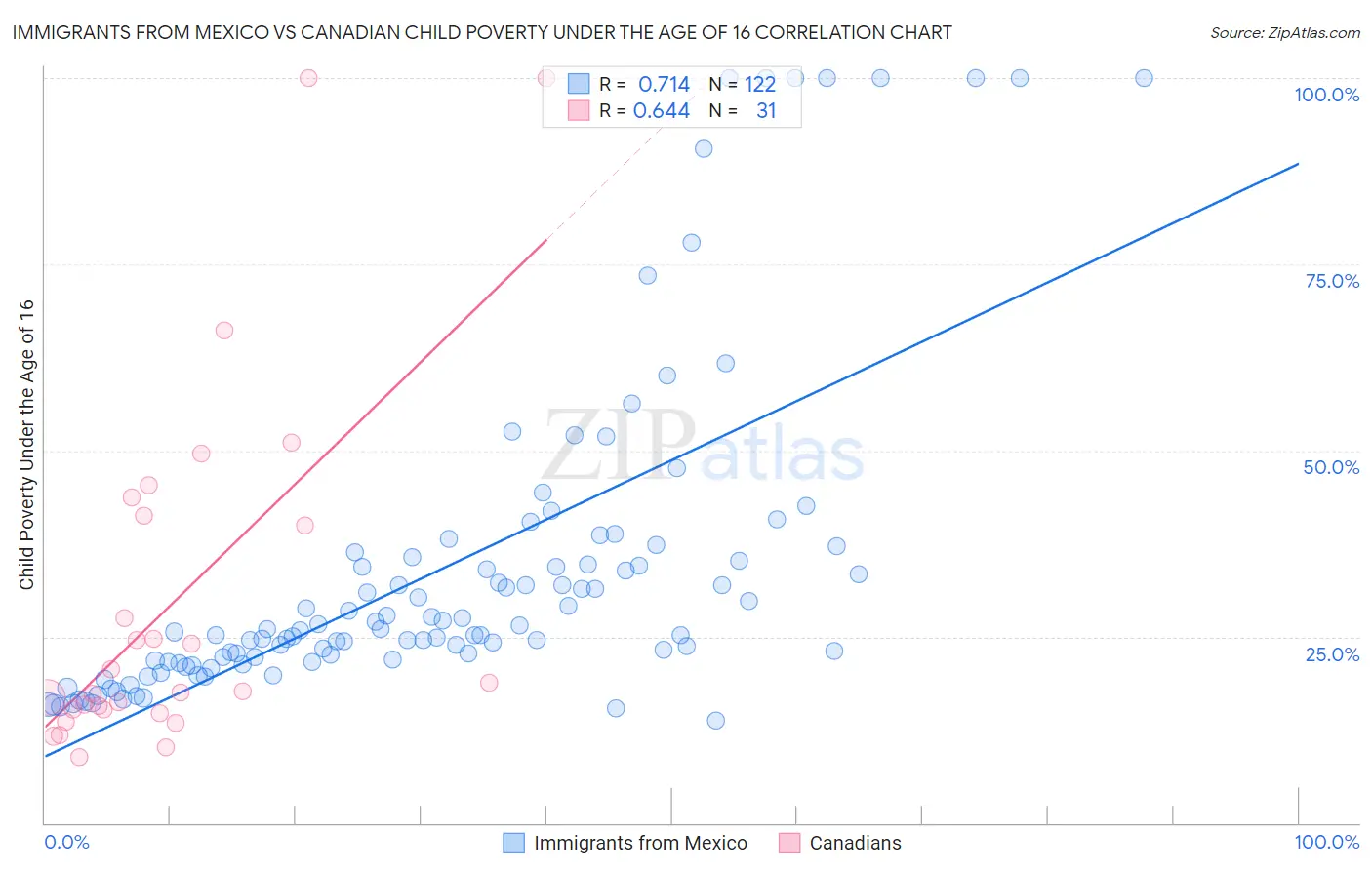Click the blue Immigrants from Mexico legend swatch
Image resolution: width=1372 pixels, height=870 pixels.
513,843
